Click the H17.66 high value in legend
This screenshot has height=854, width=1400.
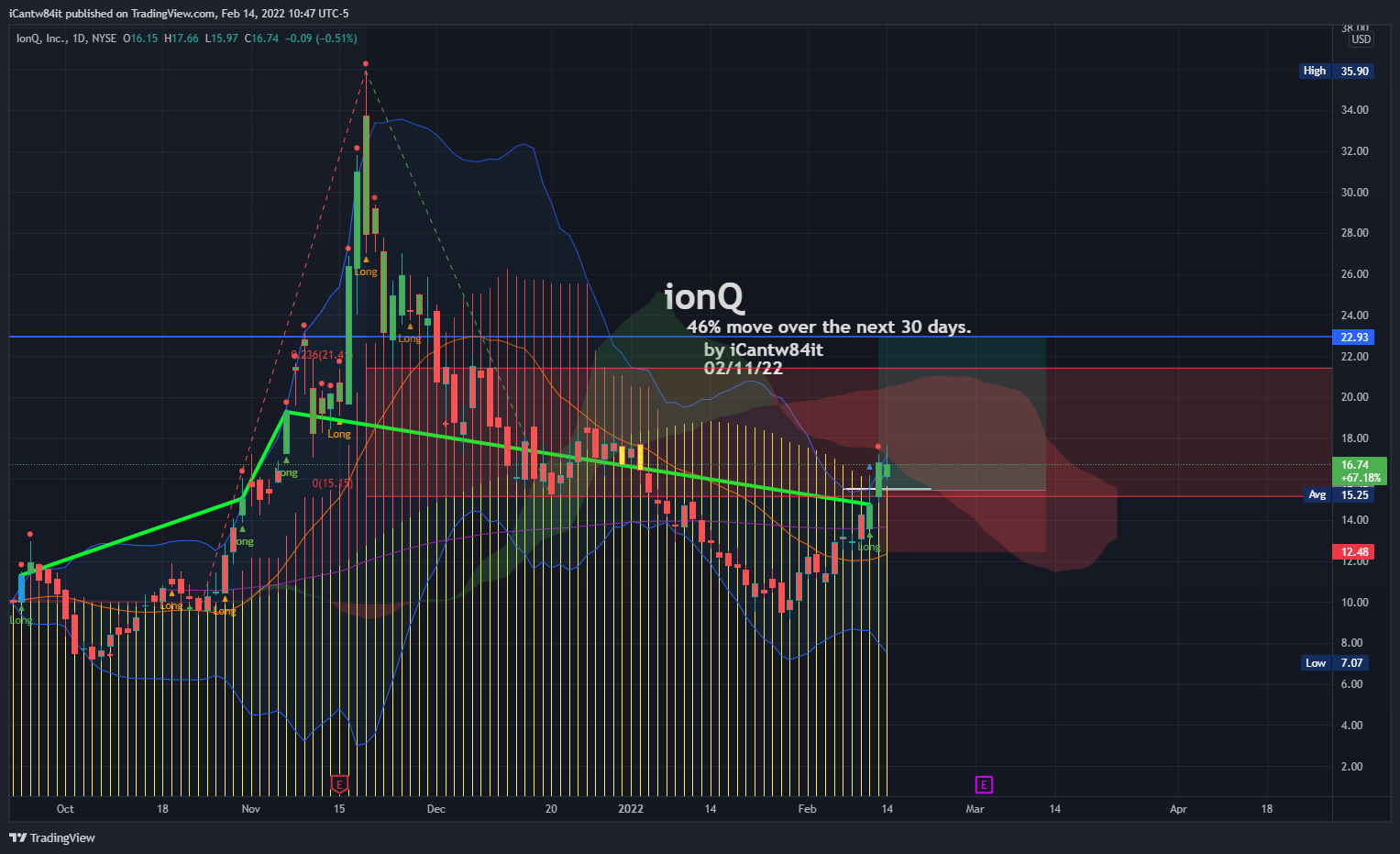click(182, 39)
